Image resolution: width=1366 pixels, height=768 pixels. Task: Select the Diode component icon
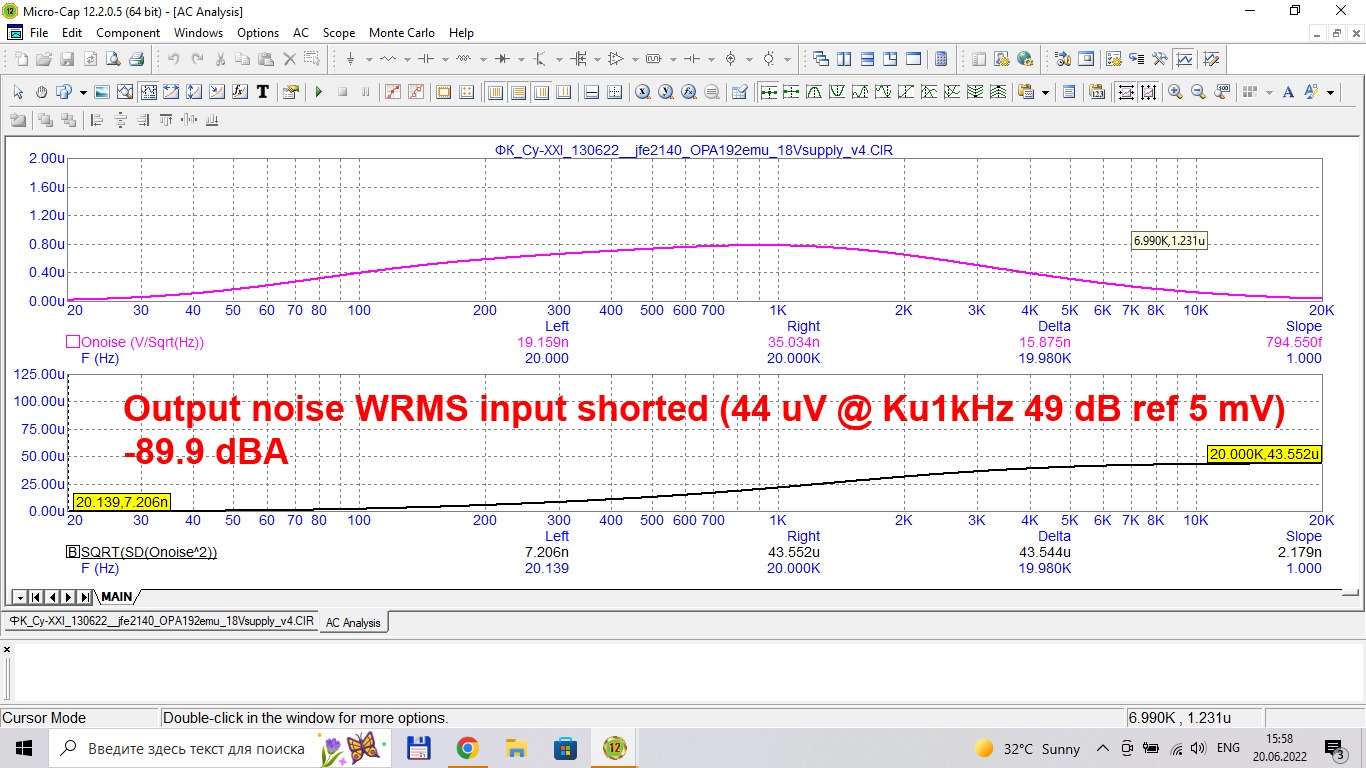(502, 59)
